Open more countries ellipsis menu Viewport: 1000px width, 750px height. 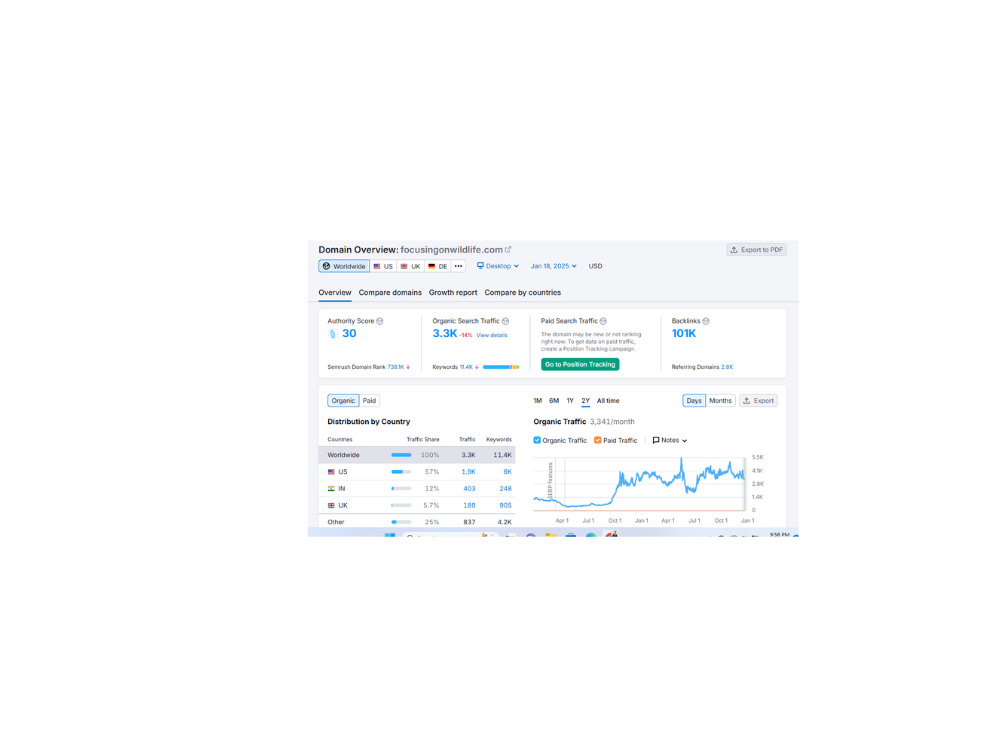[459, 267]
